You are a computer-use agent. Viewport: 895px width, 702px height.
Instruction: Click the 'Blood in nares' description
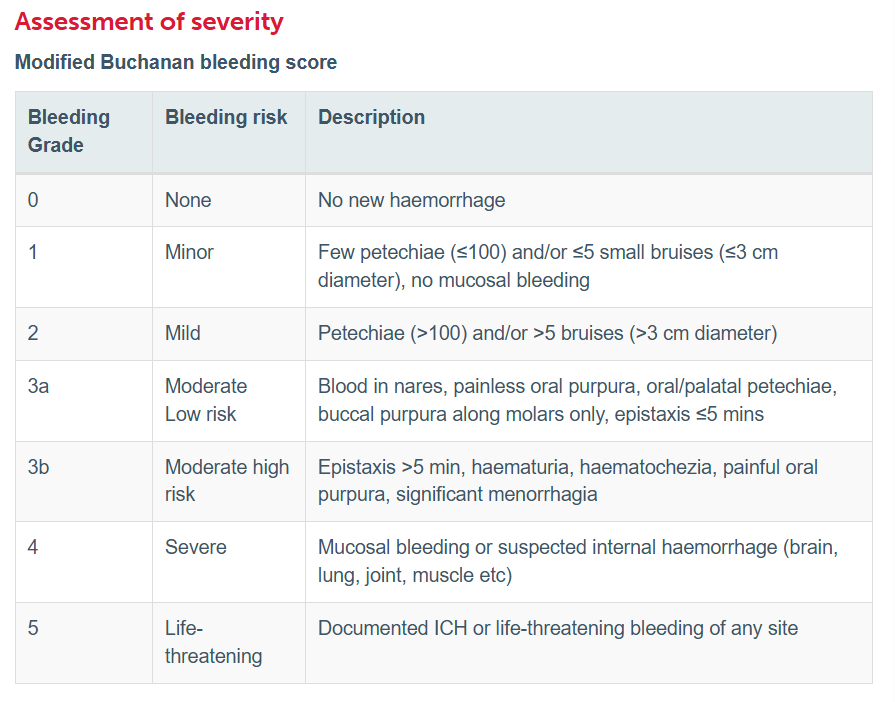[578, 400]
